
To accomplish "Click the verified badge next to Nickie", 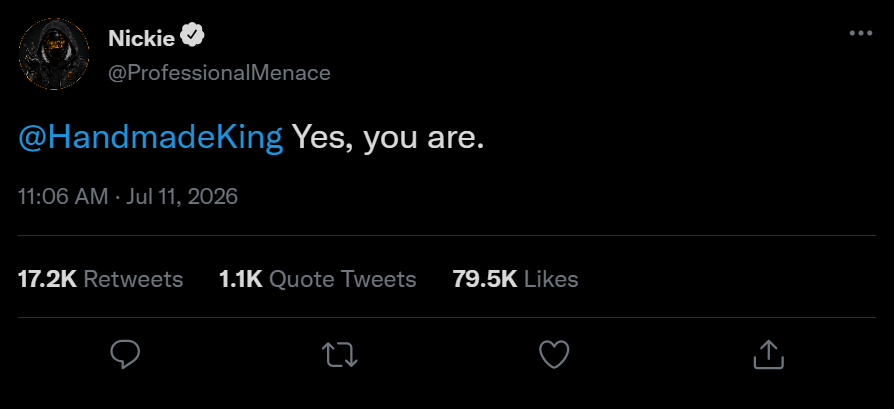I will pos(192,37).
